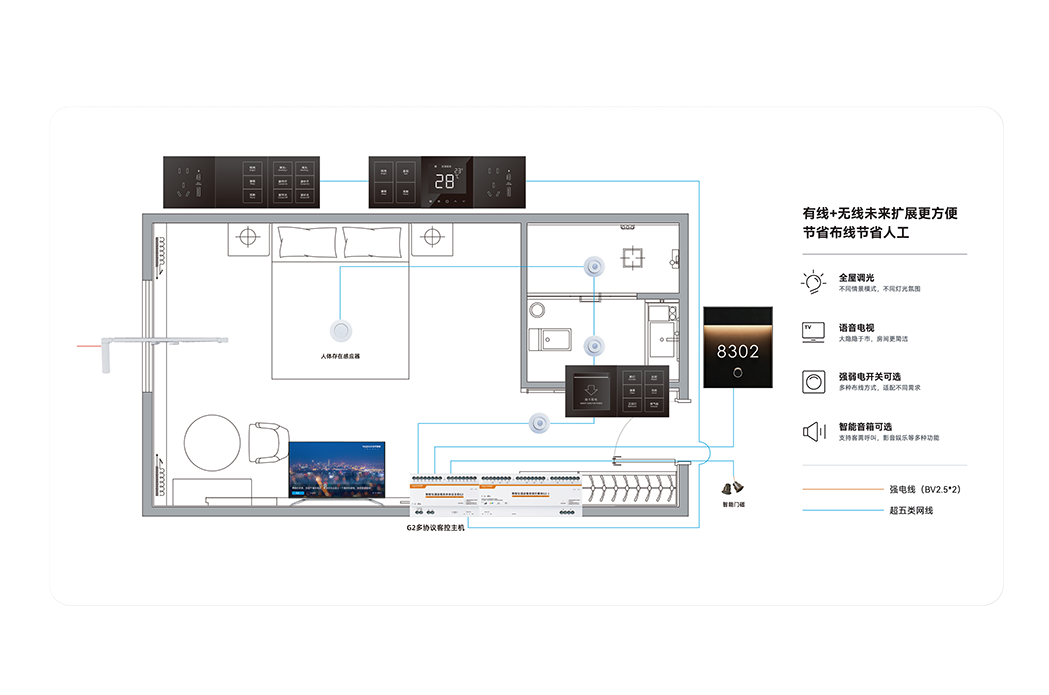
Task: Click the presence sensor on the bed
Action: point(341,330)
